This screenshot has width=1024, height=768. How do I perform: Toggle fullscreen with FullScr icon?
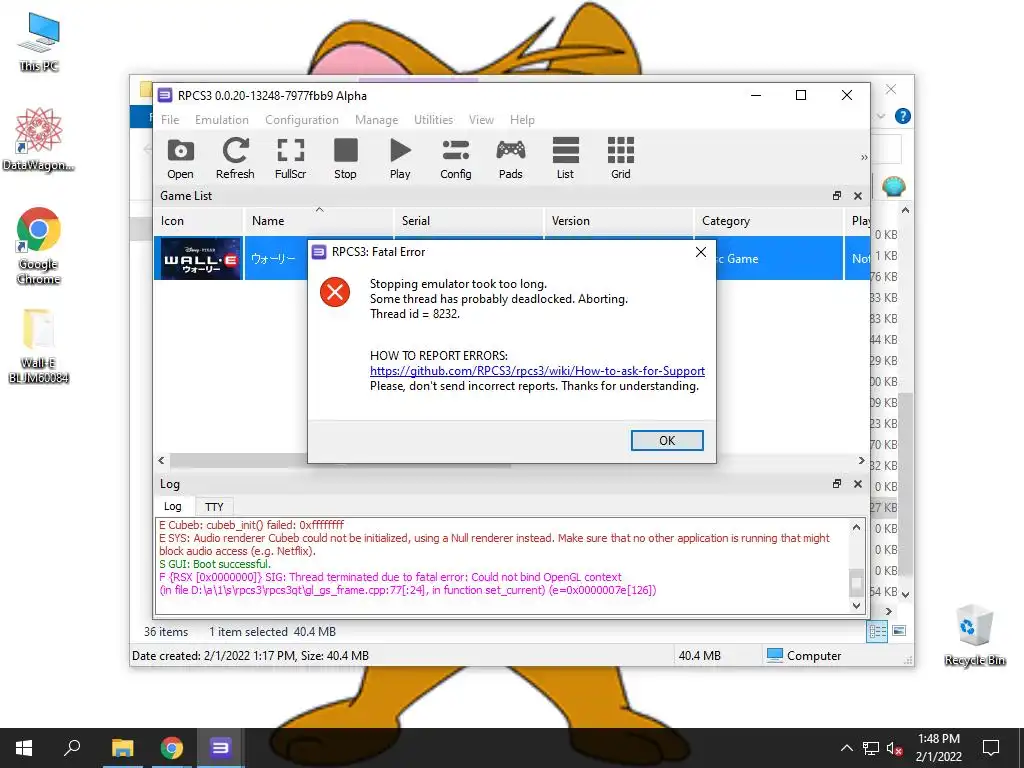(x=291, y=158)
